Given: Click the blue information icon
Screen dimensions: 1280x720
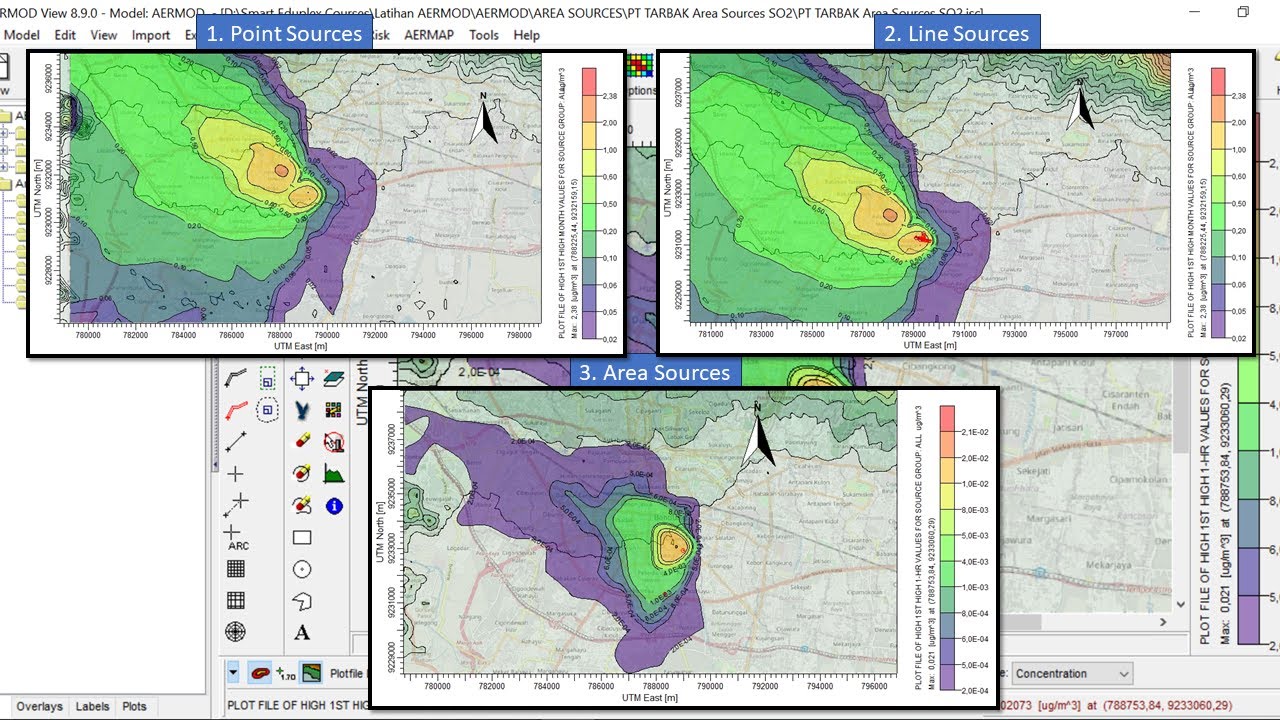Looking at the screenshot, I should click(334, 506).
